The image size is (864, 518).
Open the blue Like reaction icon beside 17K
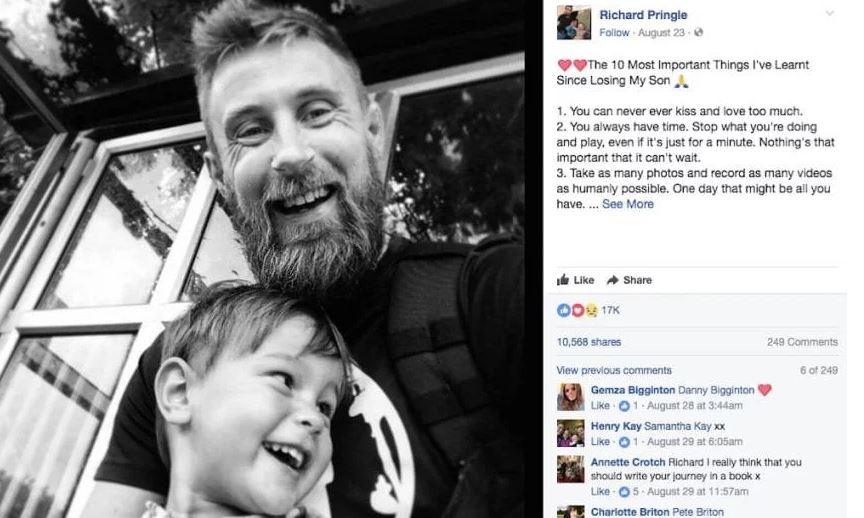[563, 310]
